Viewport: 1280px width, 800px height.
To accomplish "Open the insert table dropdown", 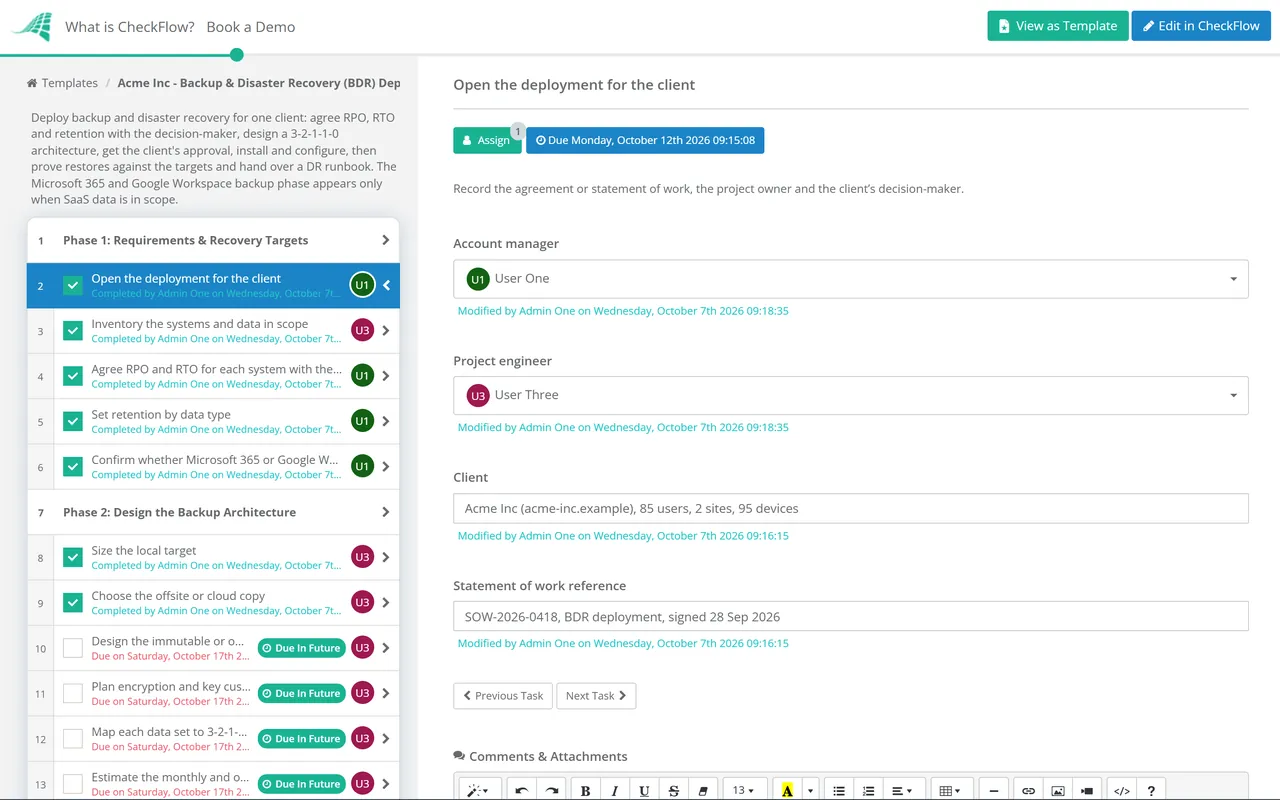I will click(951, 790).
